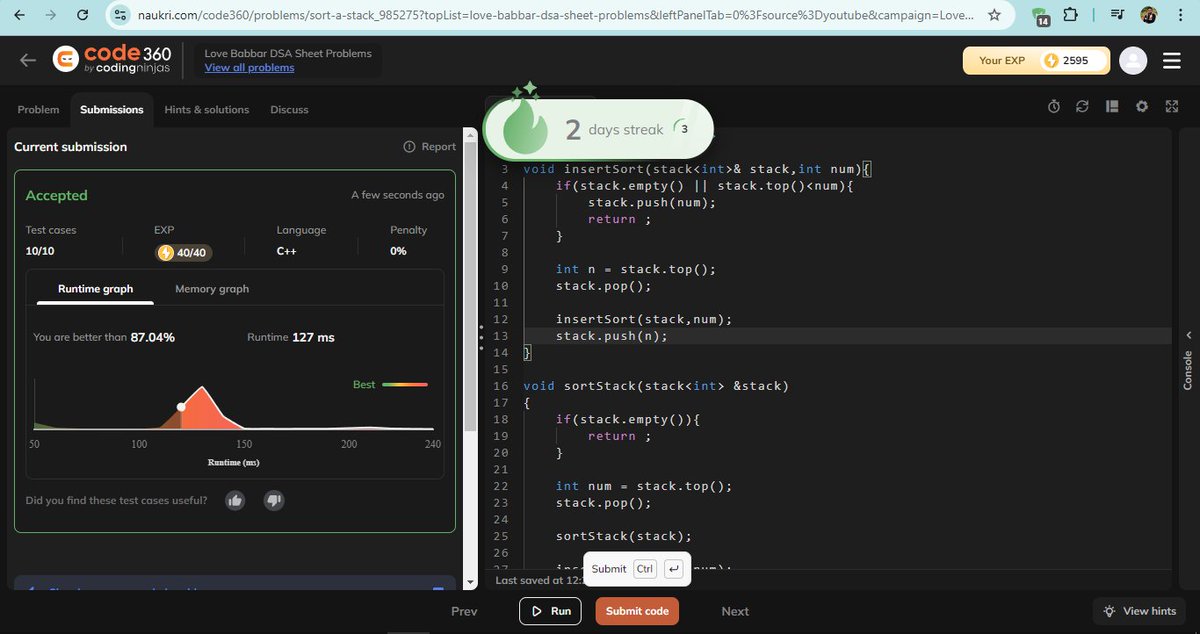
Task: Switch to the Problem tab
Action: click(38, 109)
